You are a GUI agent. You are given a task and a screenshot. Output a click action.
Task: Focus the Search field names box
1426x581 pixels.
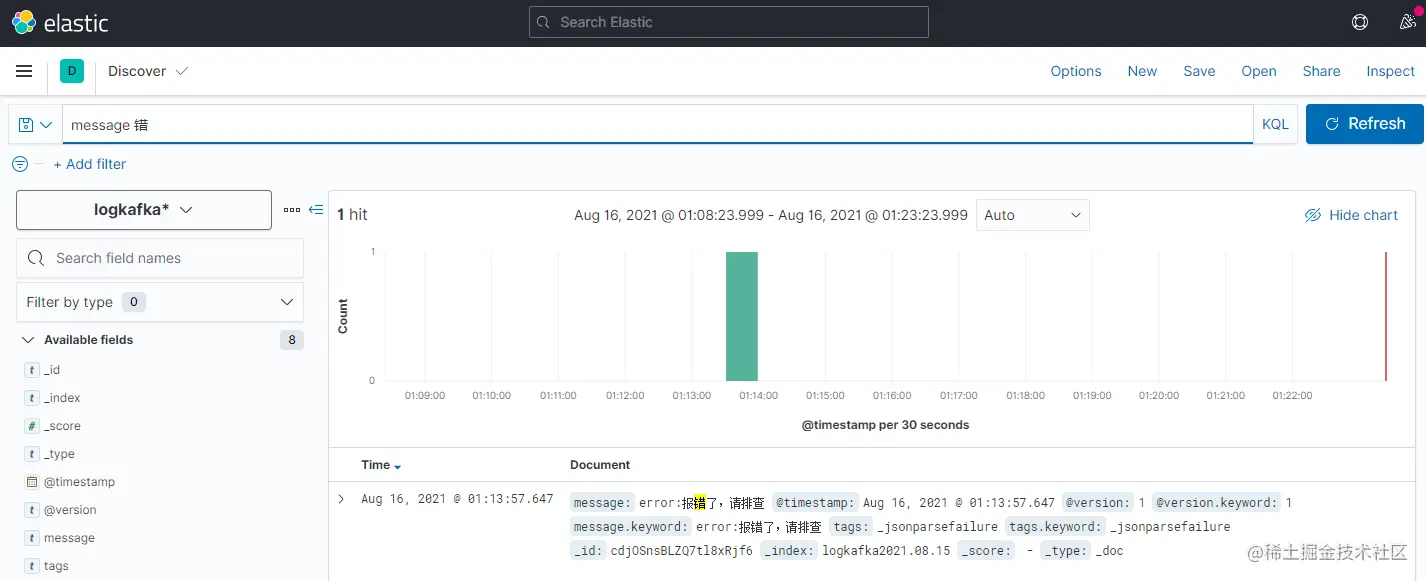coord(160,258)
